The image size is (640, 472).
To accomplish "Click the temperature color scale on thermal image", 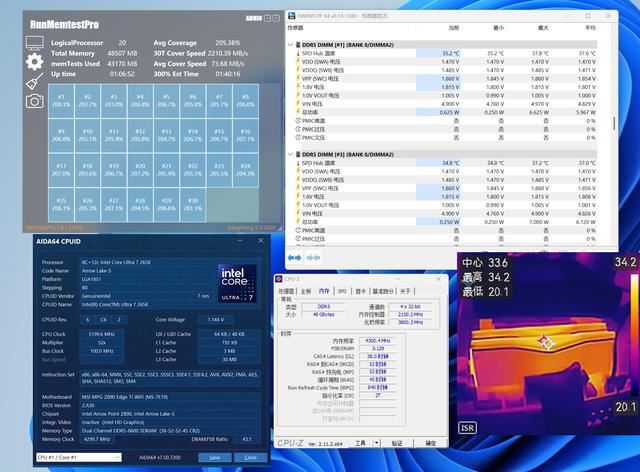I will point(634,335).
